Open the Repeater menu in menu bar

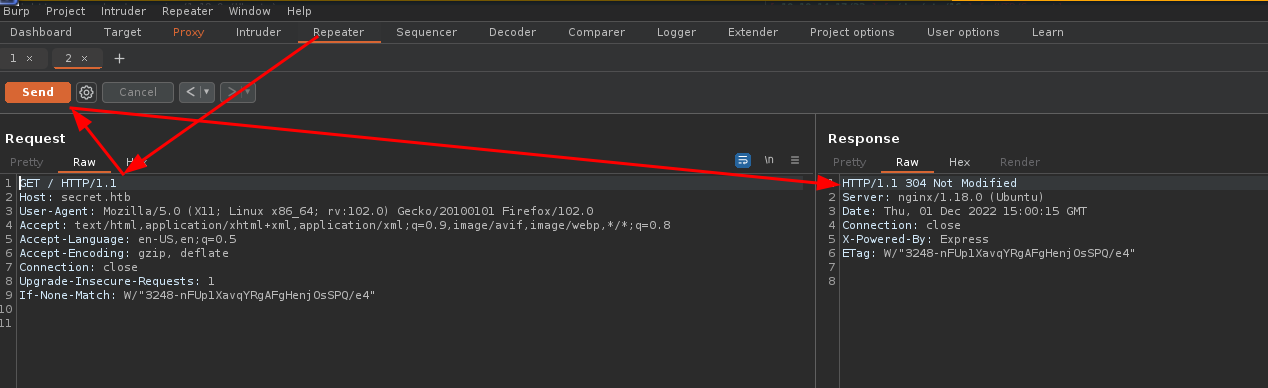click(x=188, y=11)
